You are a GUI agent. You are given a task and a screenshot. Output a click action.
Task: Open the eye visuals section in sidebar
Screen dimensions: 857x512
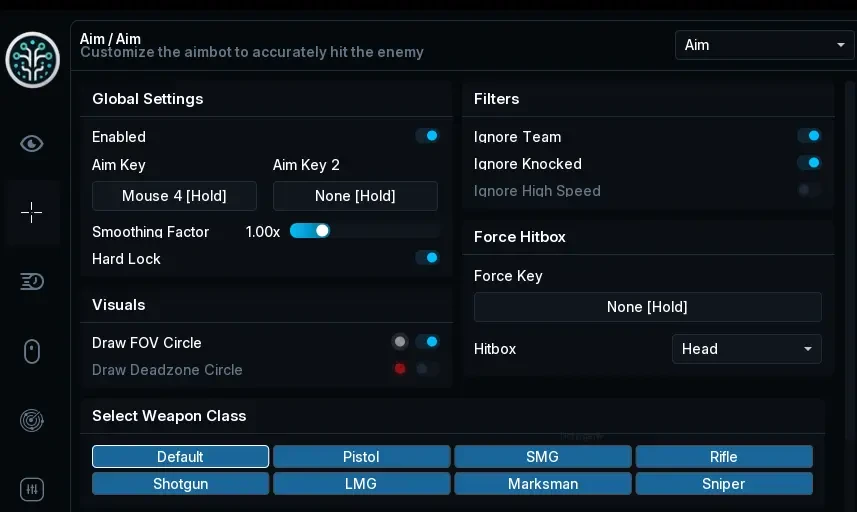(x=32, y=144)
